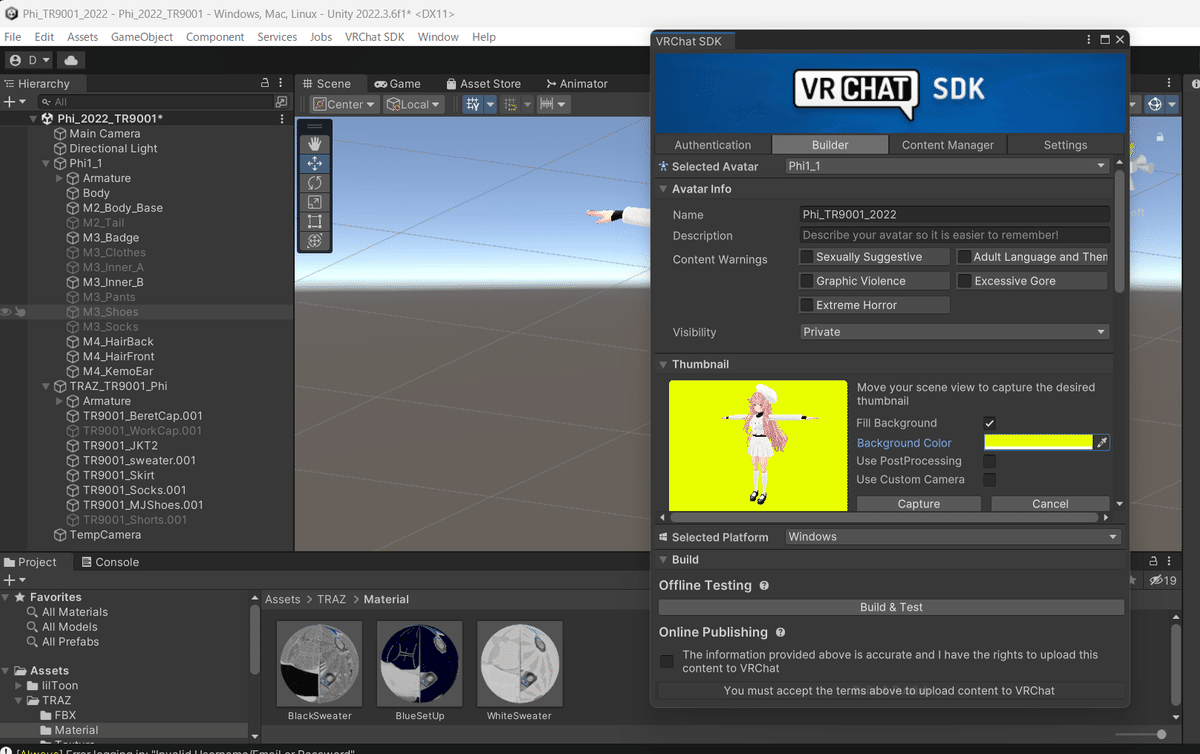Switch to the Authentication tab
This screenshot has height=754, width=1200.
coord(713,145)
